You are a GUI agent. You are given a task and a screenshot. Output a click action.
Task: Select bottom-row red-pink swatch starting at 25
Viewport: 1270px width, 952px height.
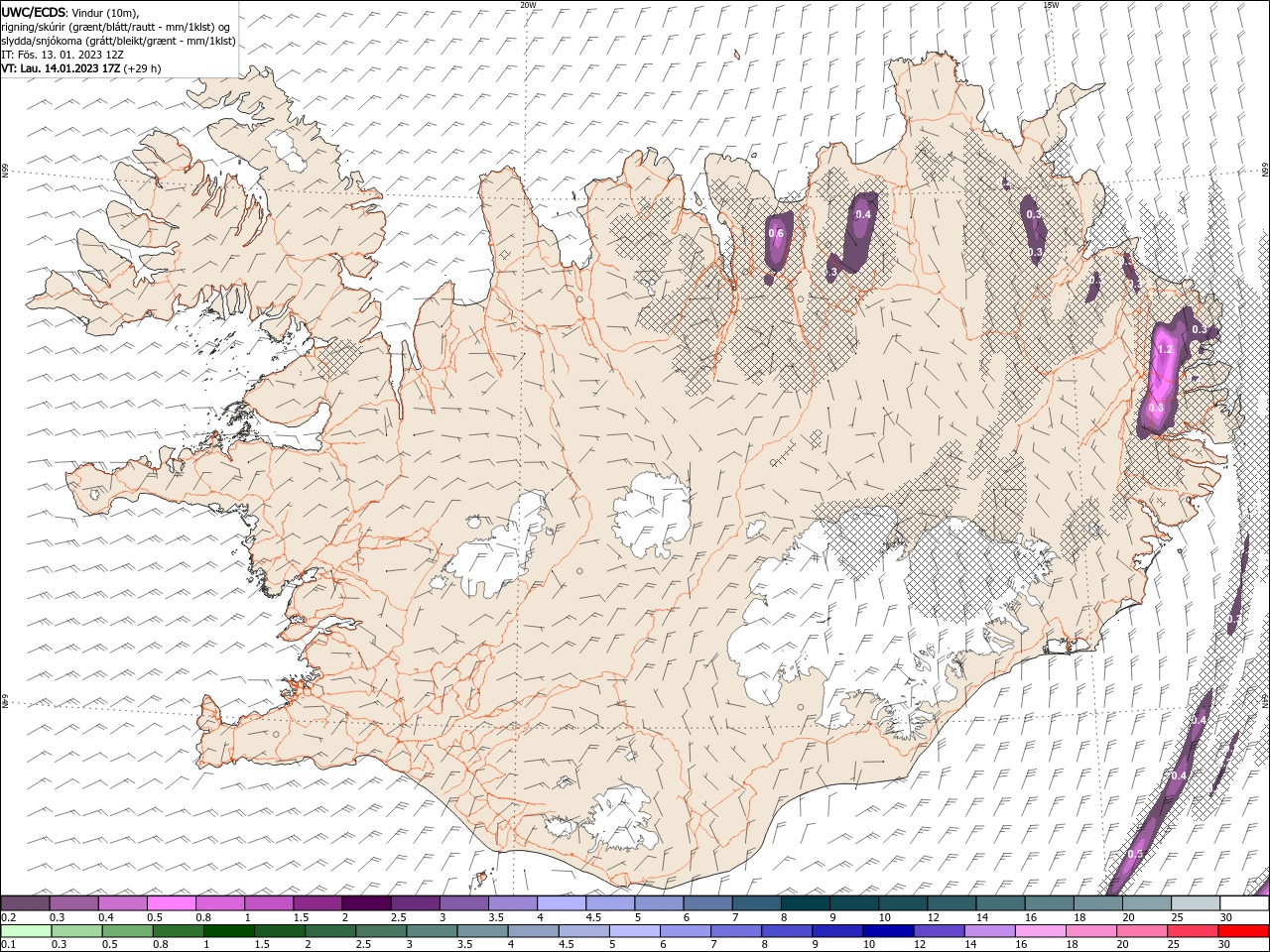pyautogui.click(x=1192, y=931)
